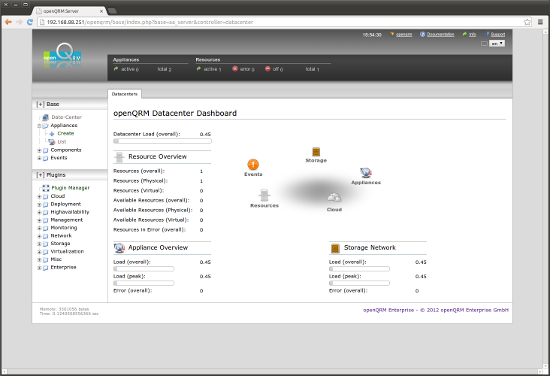The image size is (550, 376).
Task: Open the Data-Center tree link
Action: tap(66, 117)
